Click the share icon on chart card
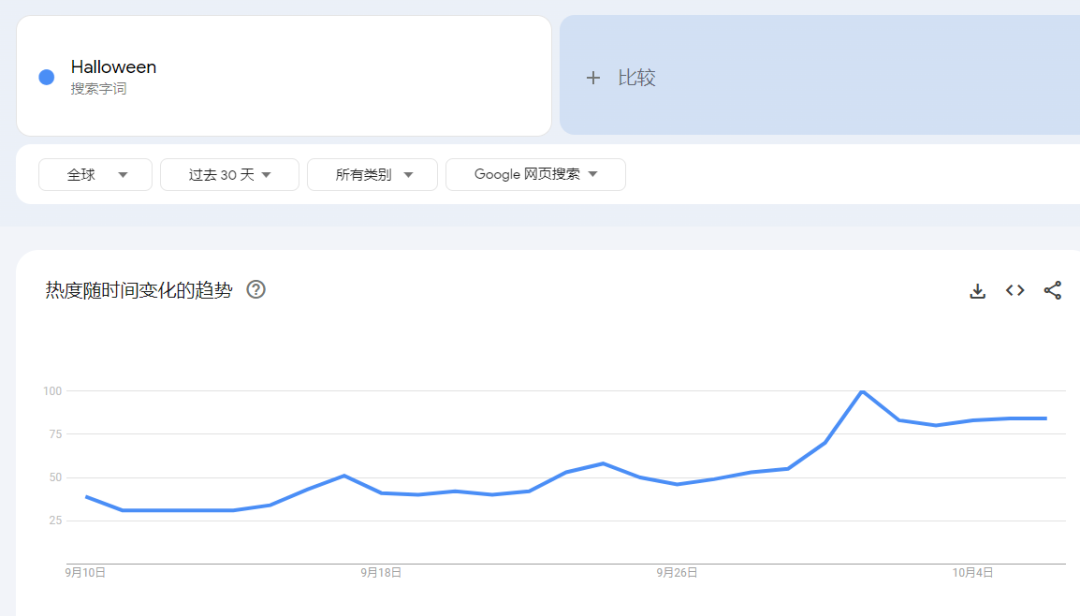1080x616 pixels. (1052, 291)
